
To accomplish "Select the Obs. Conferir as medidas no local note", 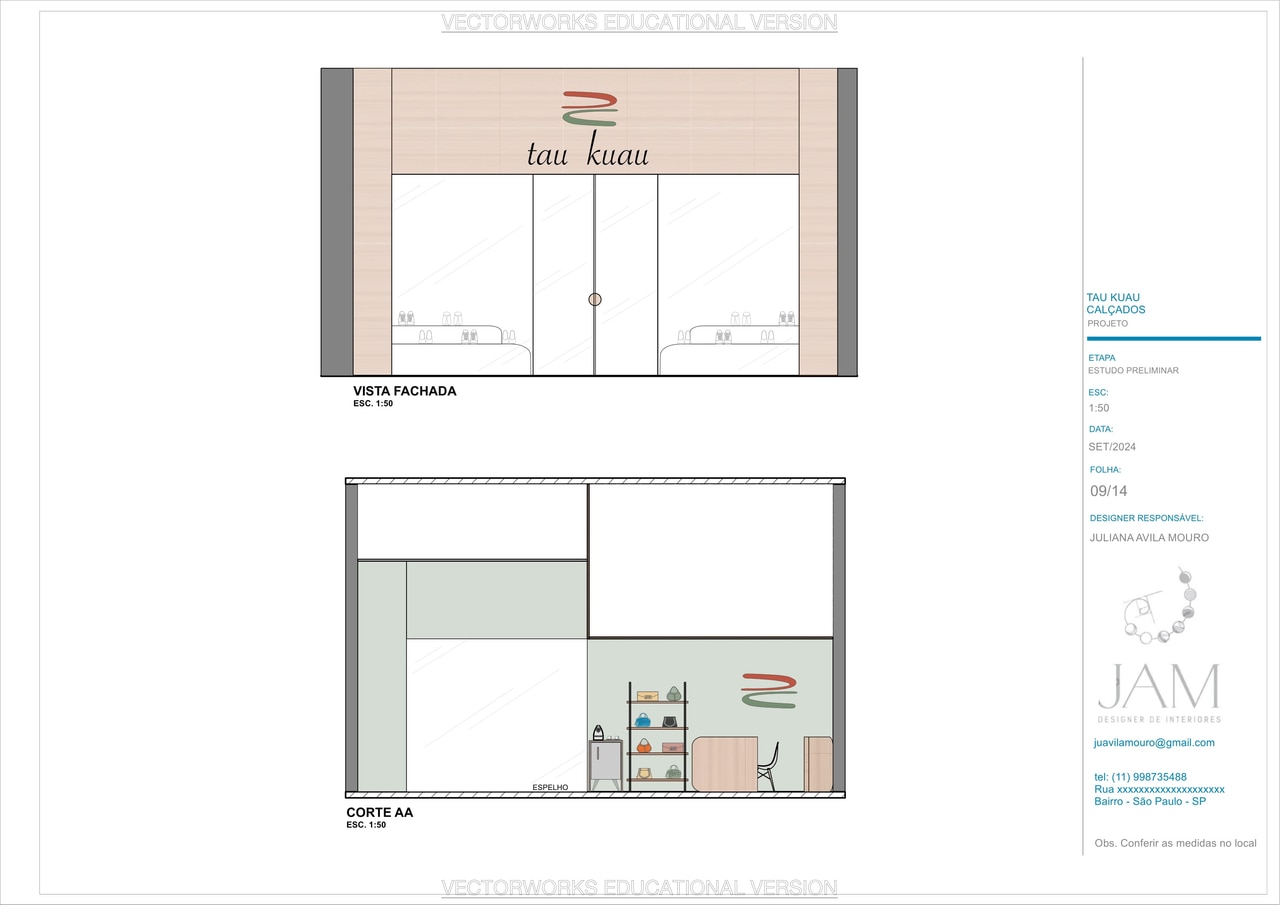I will 1176,843.
